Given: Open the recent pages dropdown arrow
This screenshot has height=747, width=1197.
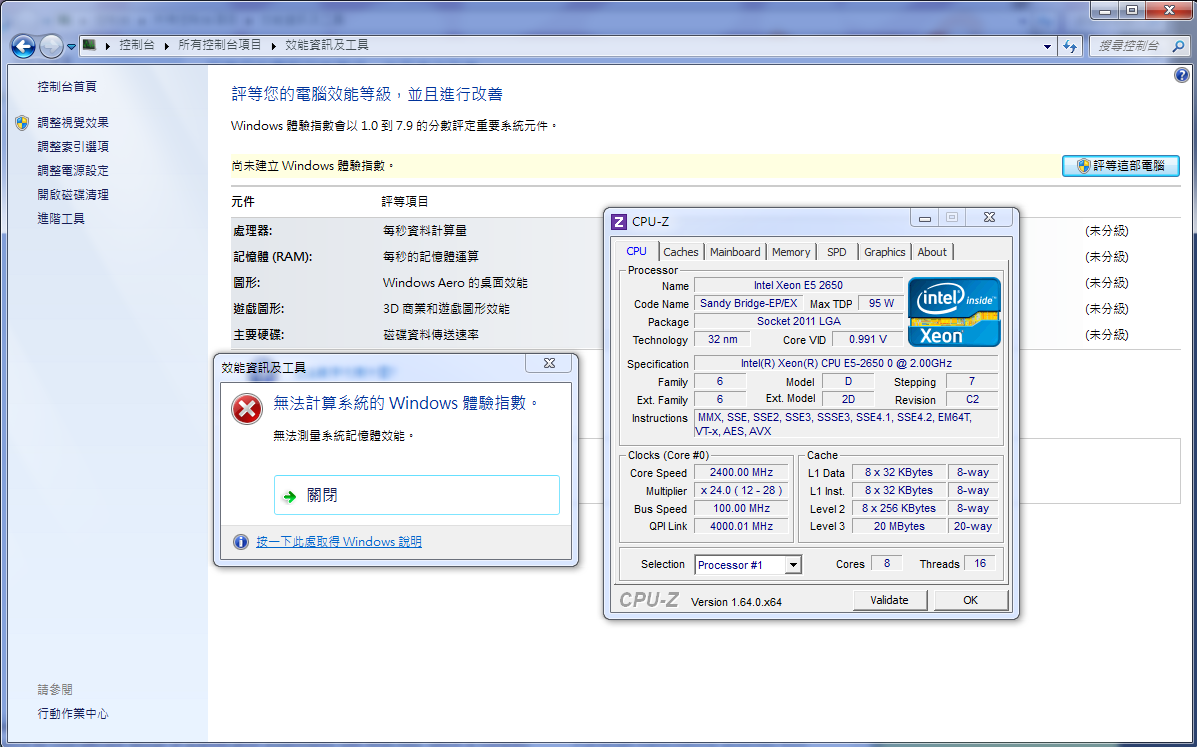Looking at the screenshot, I should (71, 47).
